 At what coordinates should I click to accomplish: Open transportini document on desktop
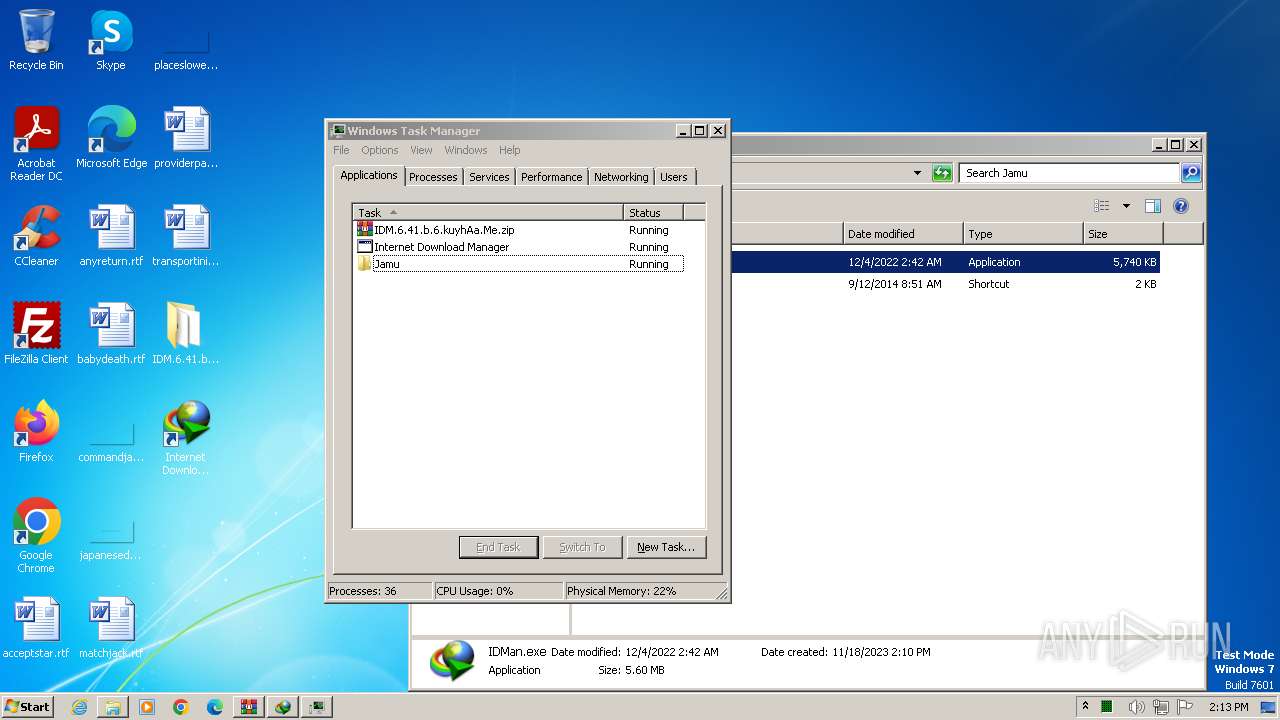185,236
